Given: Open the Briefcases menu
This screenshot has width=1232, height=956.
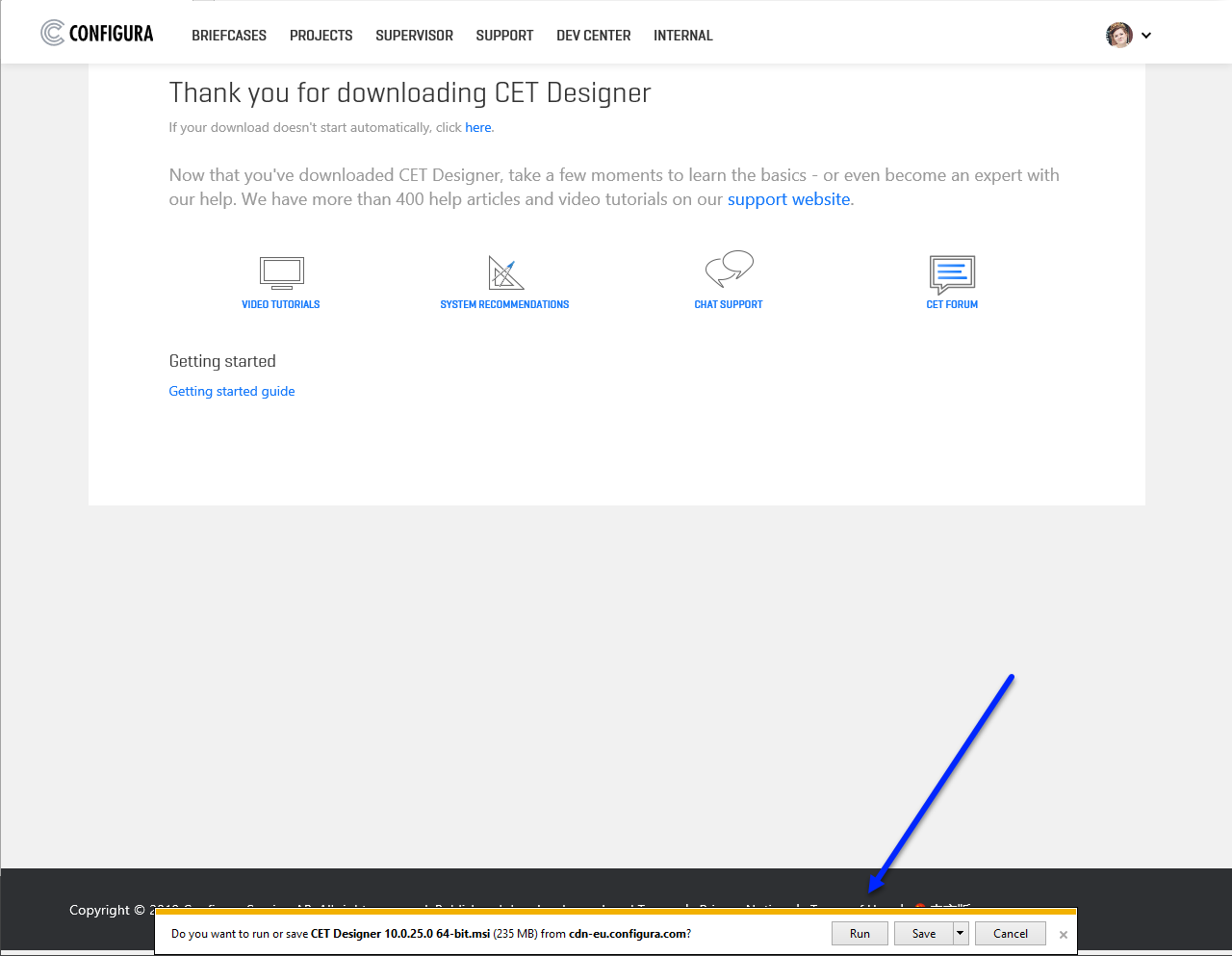Looking at the screenshot, I should pyautogui.click(x=229, y=36).
